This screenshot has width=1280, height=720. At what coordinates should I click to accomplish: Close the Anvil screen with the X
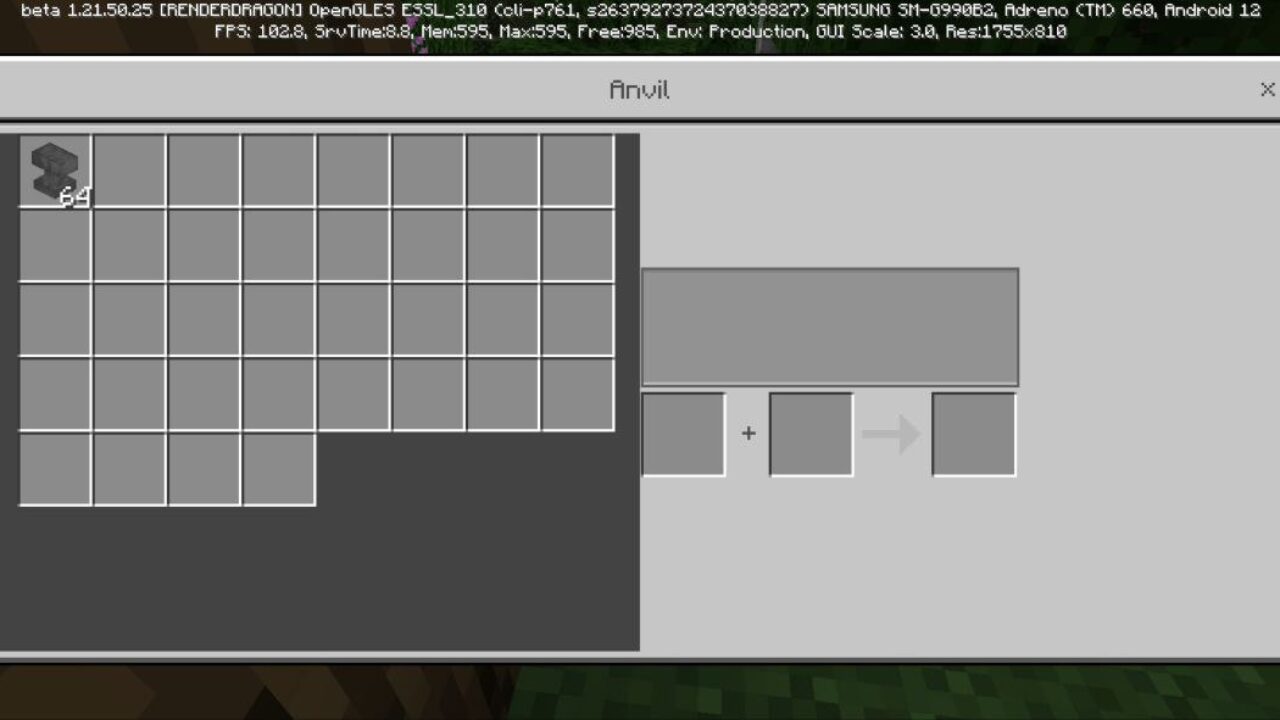pos(1267,90)
